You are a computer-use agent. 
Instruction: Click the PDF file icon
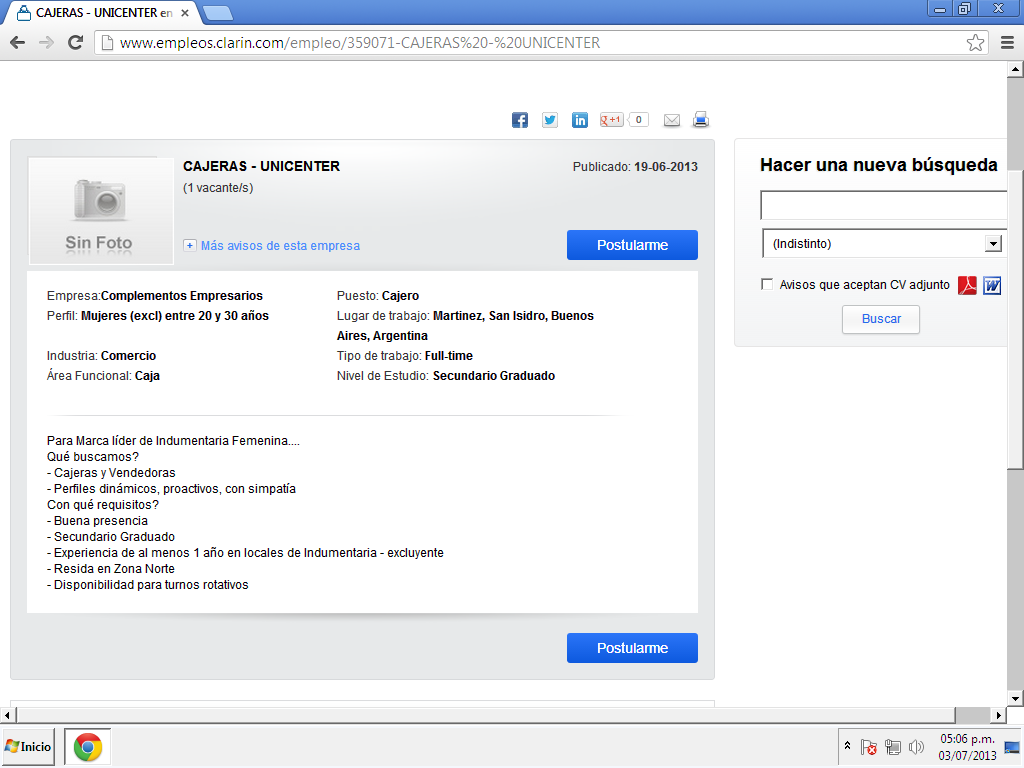(x=967, y=285)
